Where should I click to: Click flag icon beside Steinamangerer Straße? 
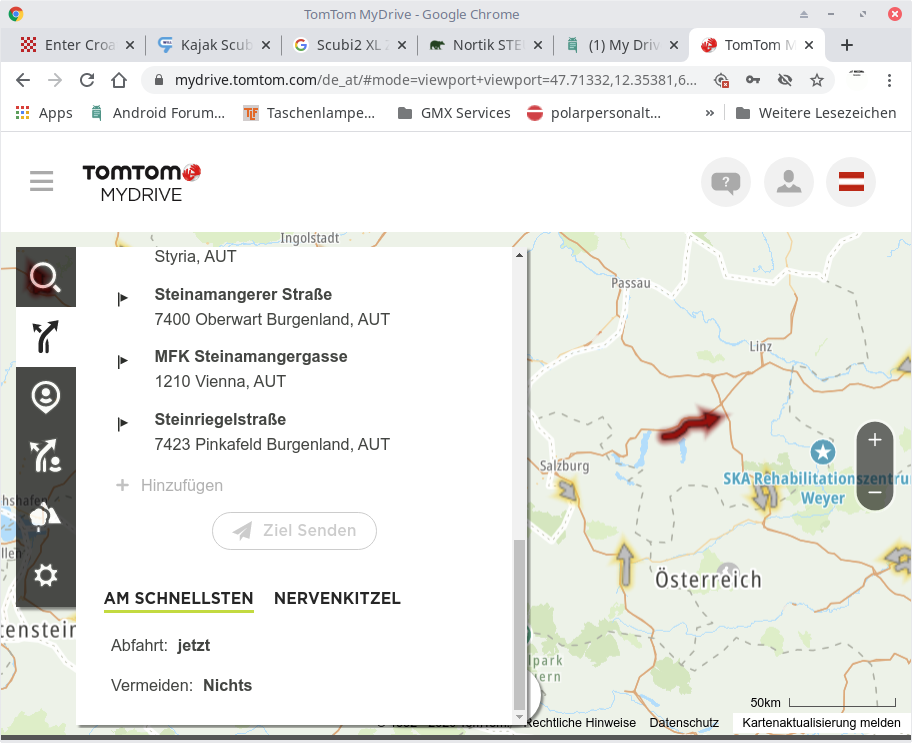122,299
